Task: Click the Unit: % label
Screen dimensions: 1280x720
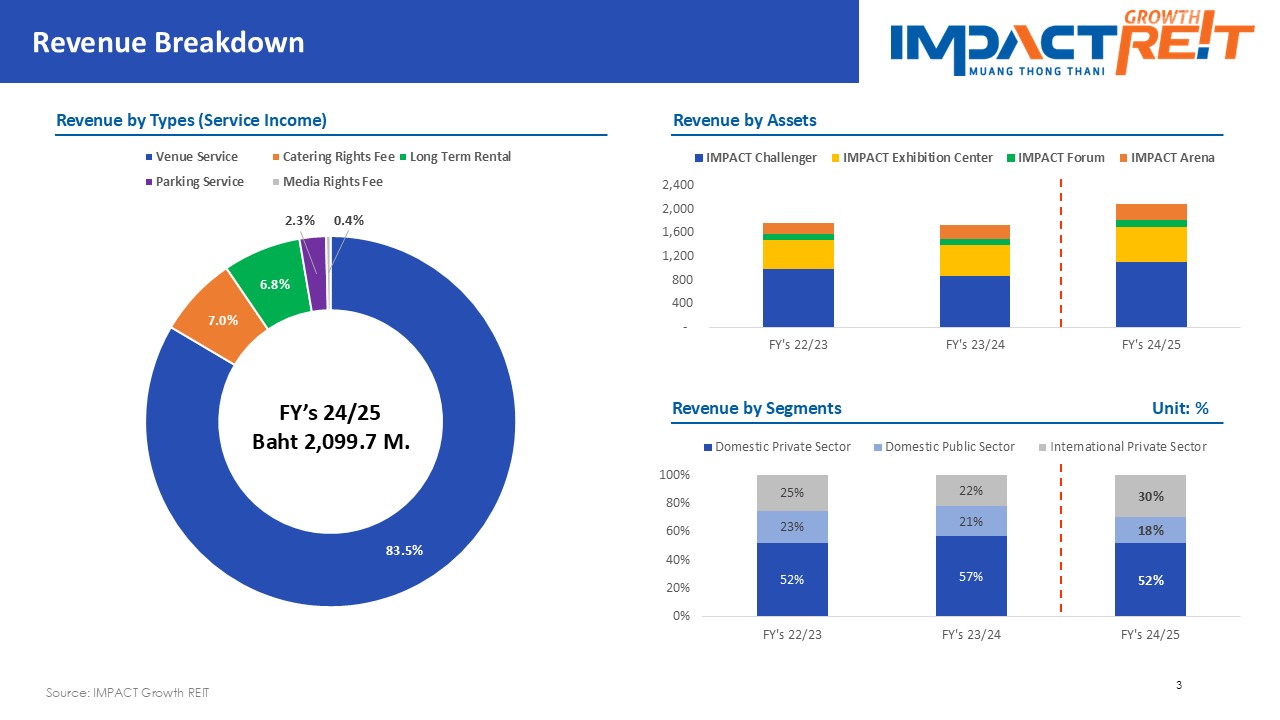Action: point(1180,408)
